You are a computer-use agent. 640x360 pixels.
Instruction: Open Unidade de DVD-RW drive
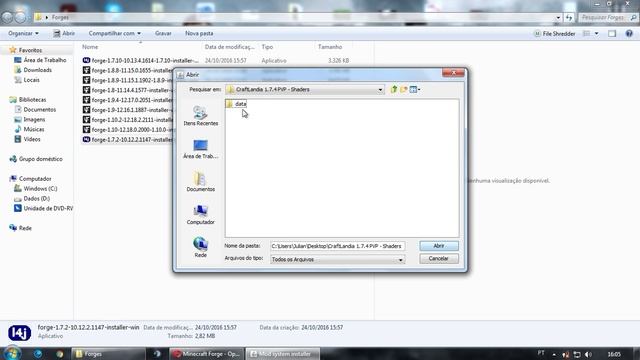pyautogui.click(x=43, y=208)
